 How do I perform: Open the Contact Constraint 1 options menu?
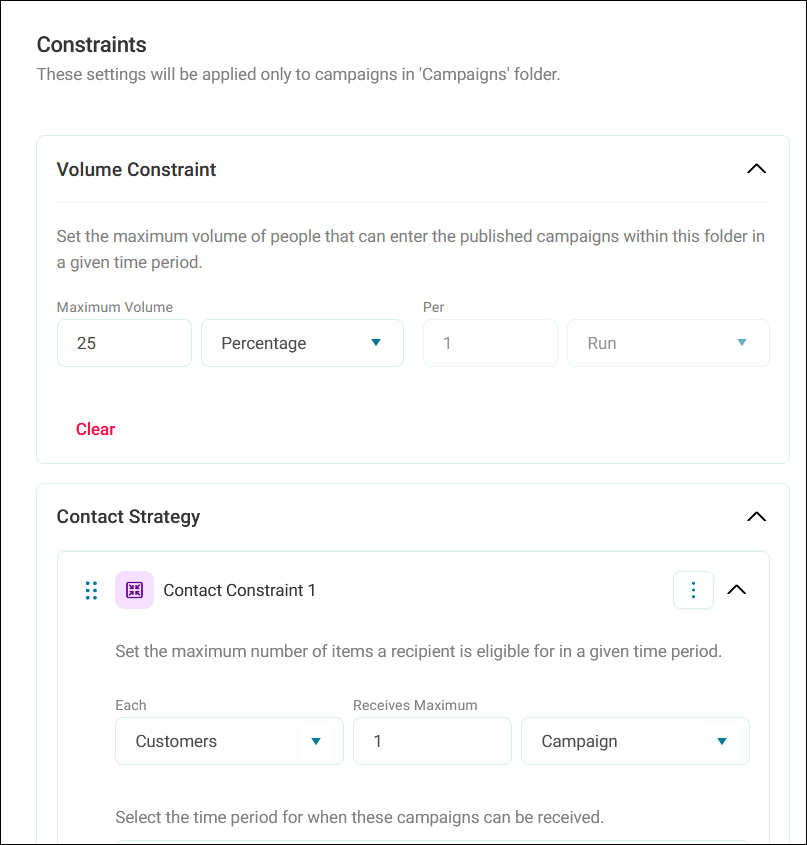[693, 590]
